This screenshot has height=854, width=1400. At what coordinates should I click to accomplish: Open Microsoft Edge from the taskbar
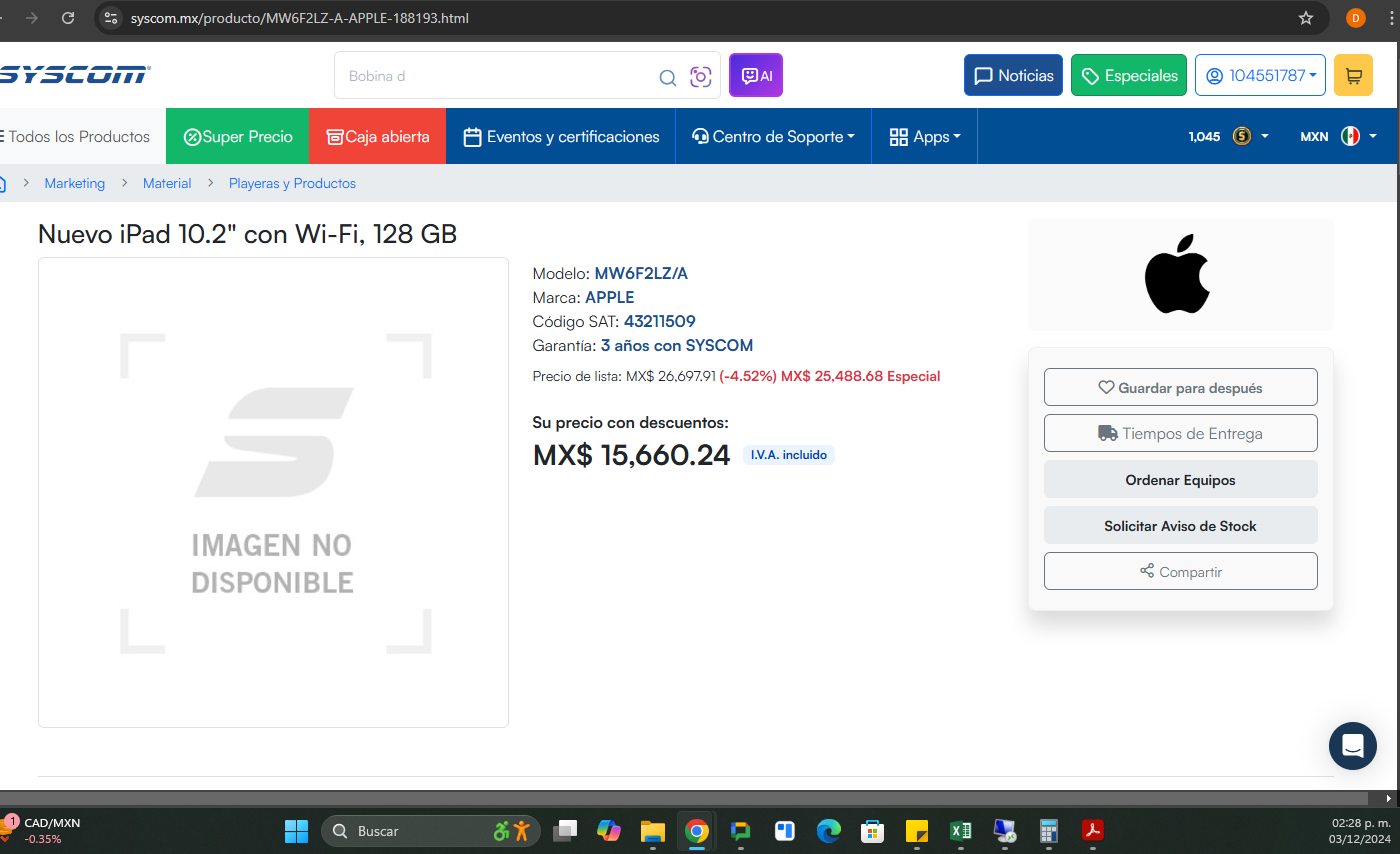tap(828, 831)
